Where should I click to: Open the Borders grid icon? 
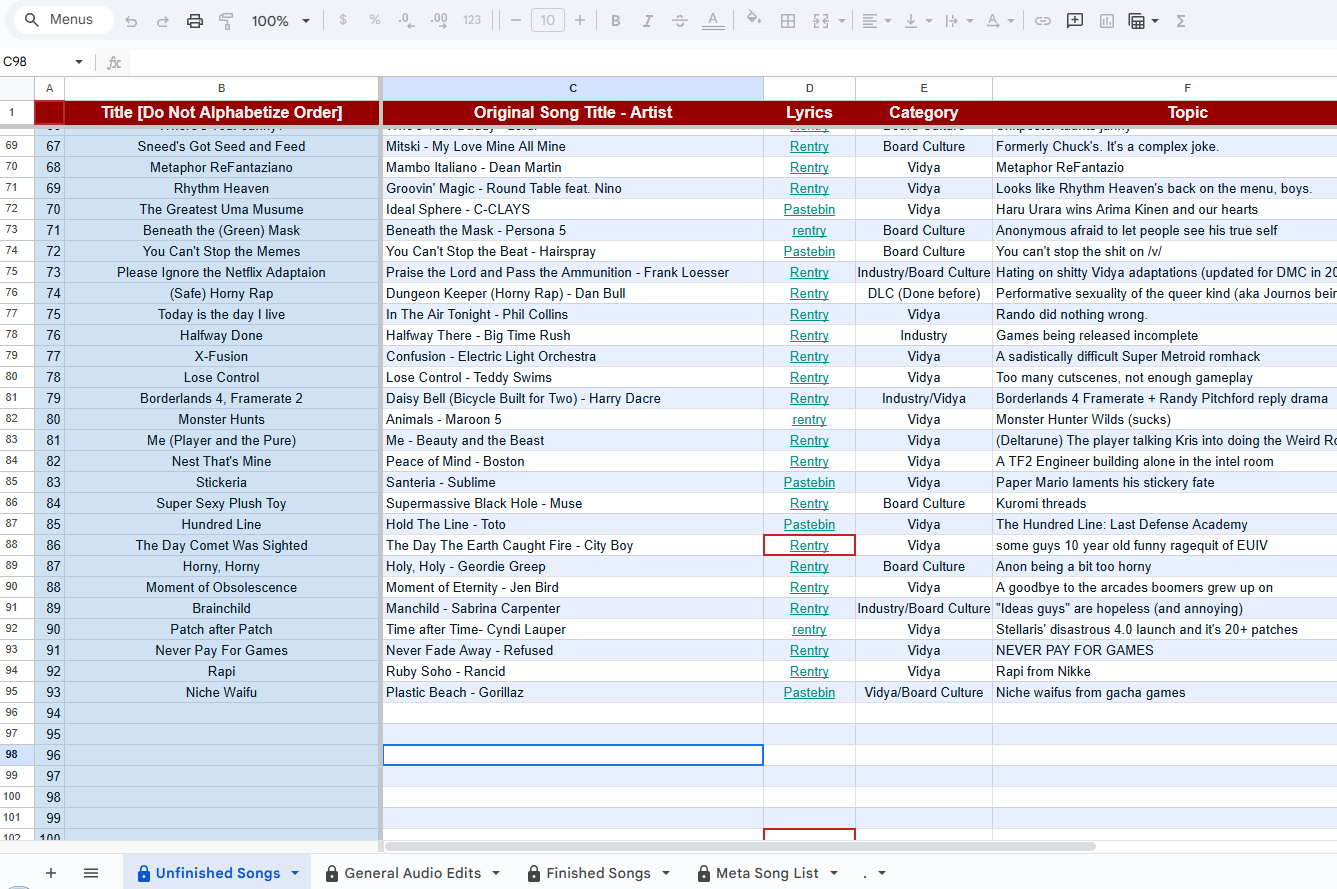(788, 21)
